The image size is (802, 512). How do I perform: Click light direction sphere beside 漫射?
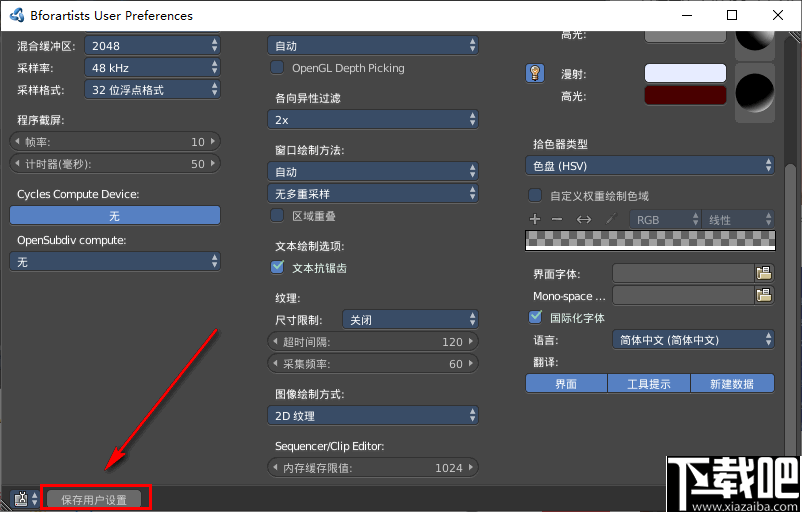(755, 93)
